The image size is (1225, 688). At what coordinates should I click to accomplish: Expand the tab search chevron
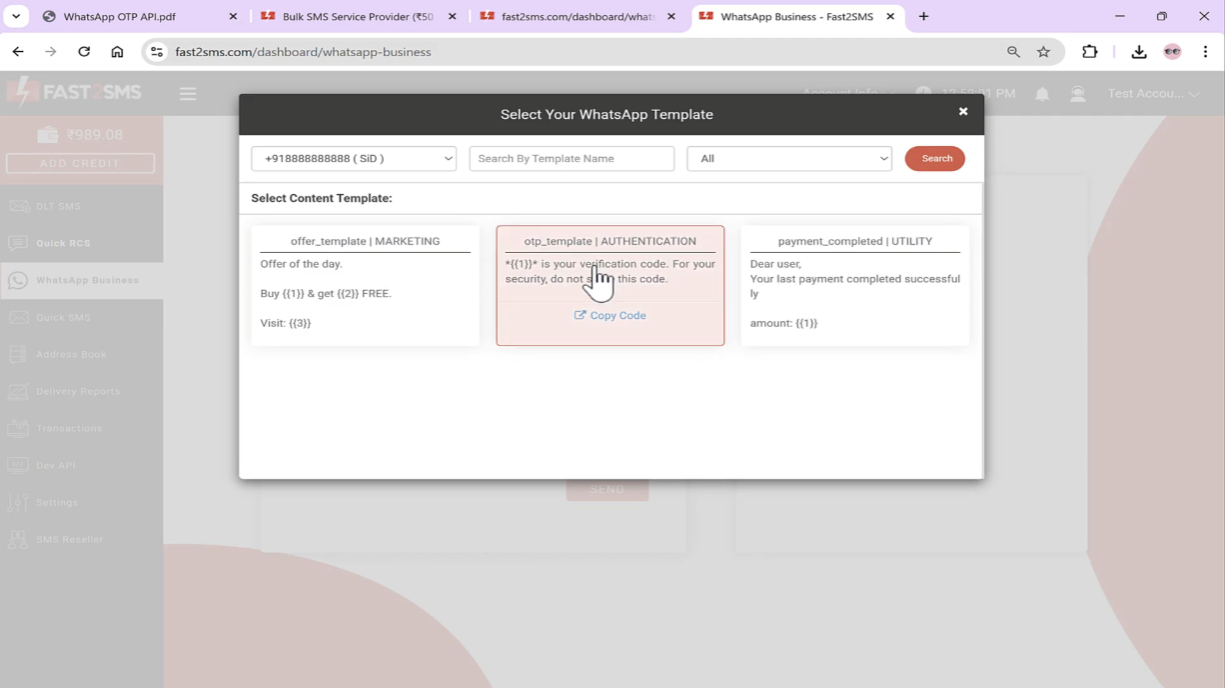pyautogui.click(x=16, y=17)
